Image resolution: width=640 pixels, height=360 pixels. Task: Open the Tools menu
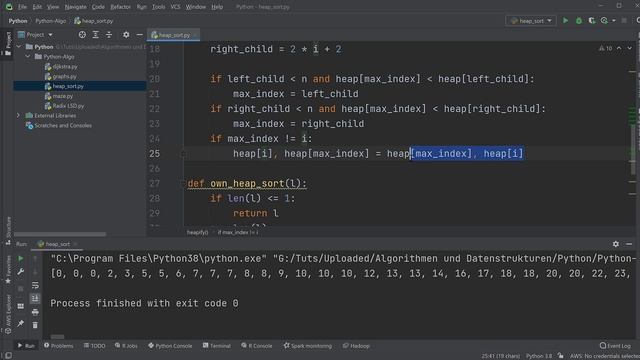click(x=158, y=7)
